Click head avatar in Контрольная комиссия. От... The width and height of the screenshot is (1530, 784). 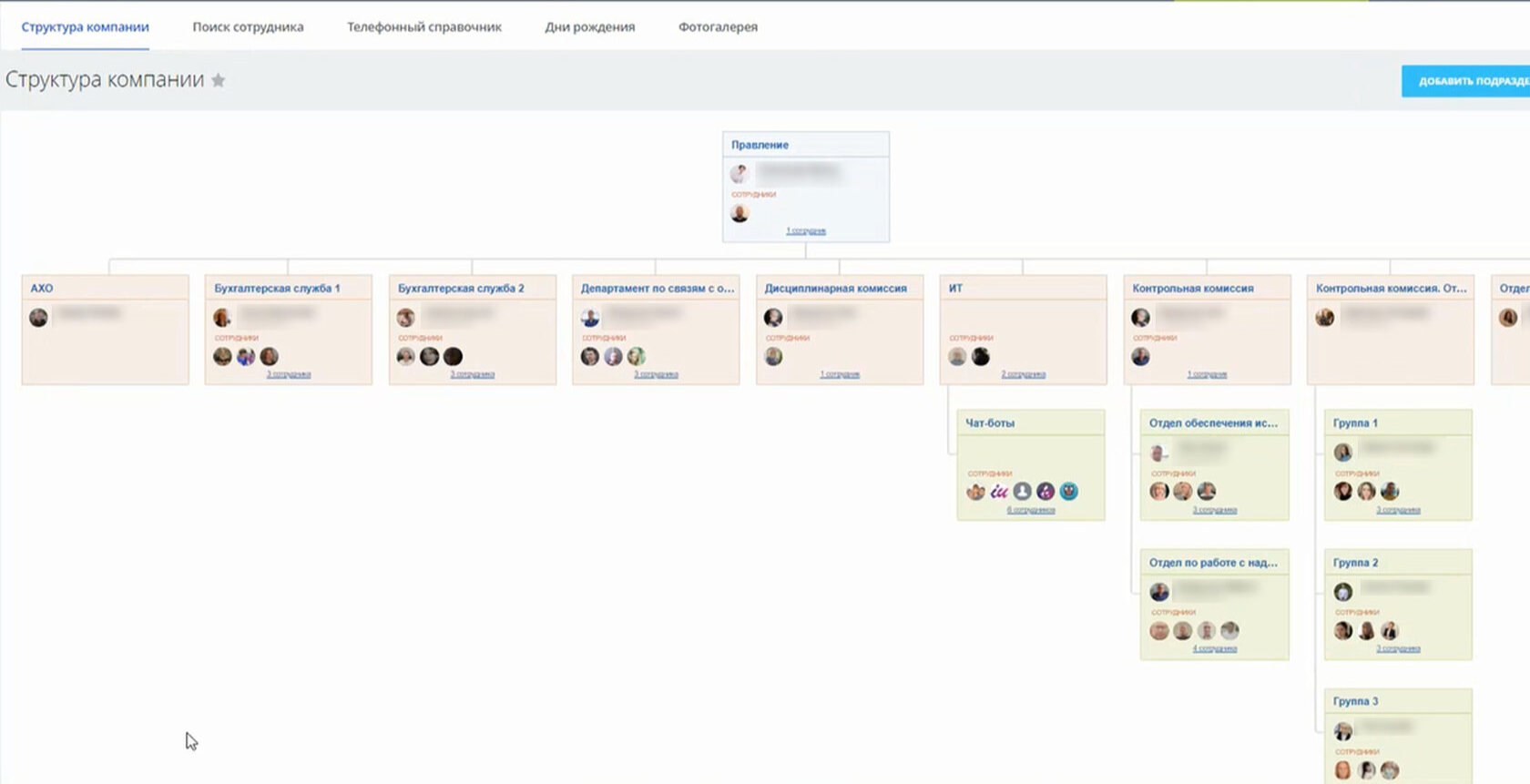1325,318
